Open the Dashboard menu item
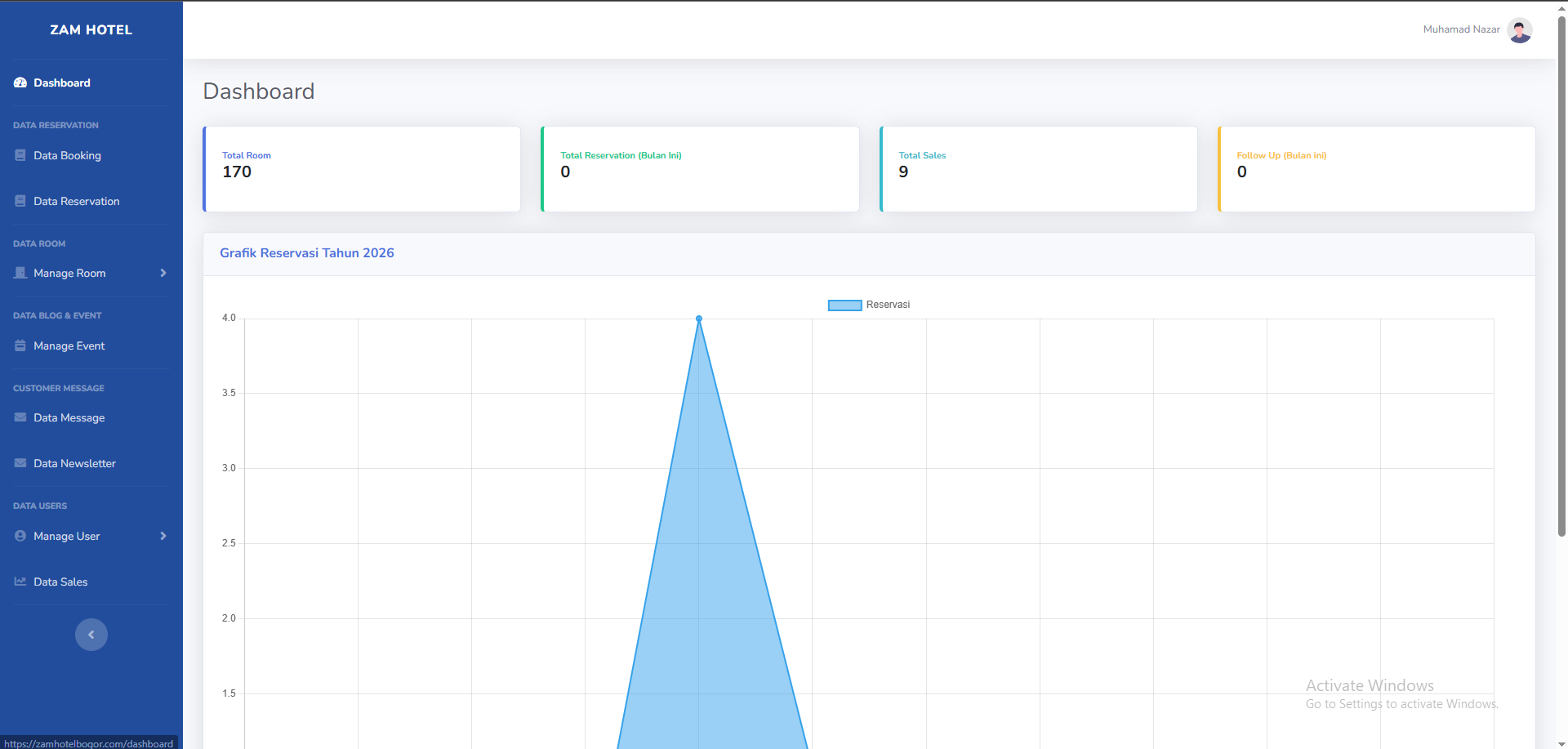Screen dimensions: 1568x749 tap(91, 82)
